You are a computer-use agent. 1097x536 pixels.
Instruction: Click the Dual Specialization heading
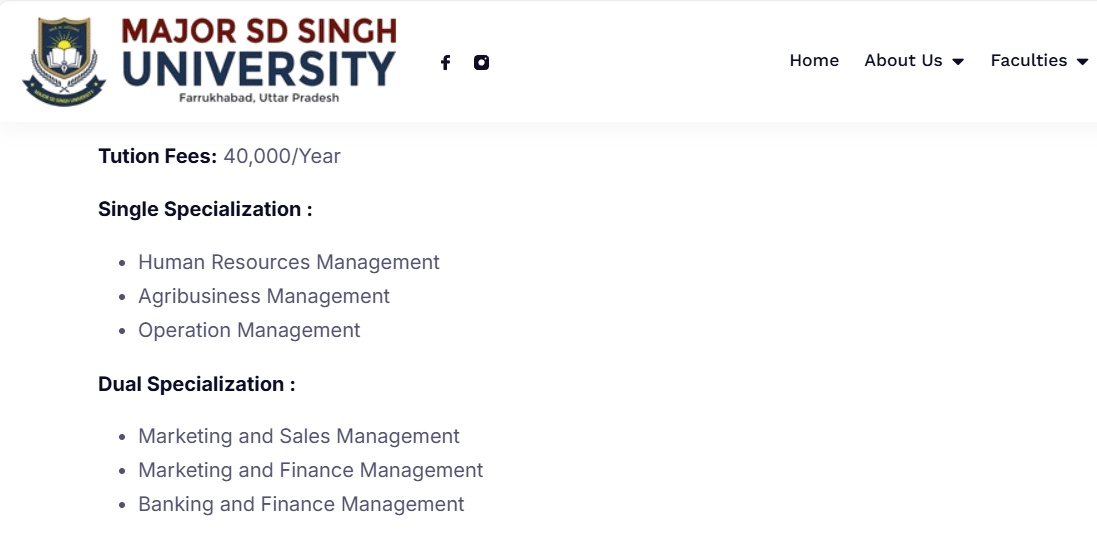point(196,384)
